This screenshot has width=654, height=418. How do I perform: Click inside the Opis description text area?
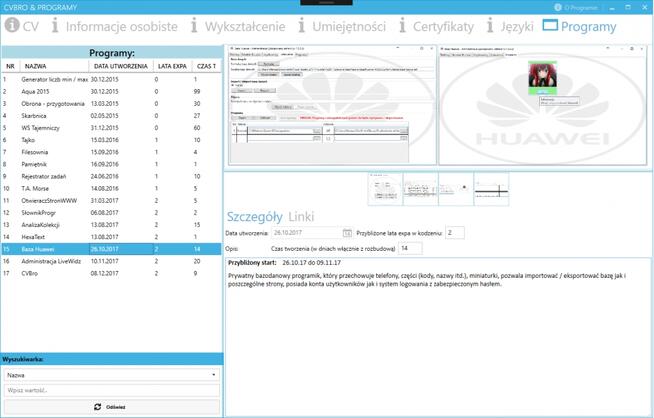(x=438, y=337)
